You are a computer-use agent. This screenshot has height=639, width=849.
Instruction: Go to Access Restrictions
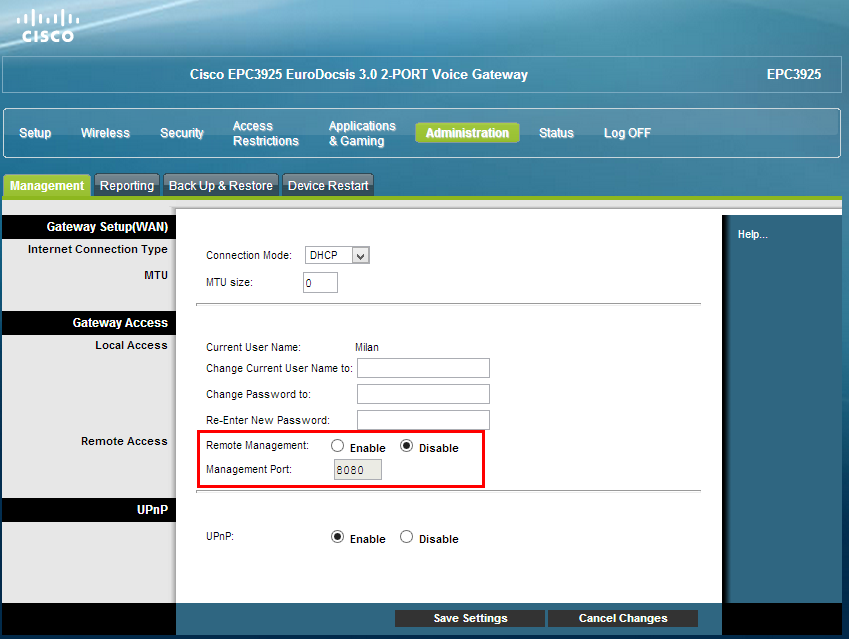point(265,133)
